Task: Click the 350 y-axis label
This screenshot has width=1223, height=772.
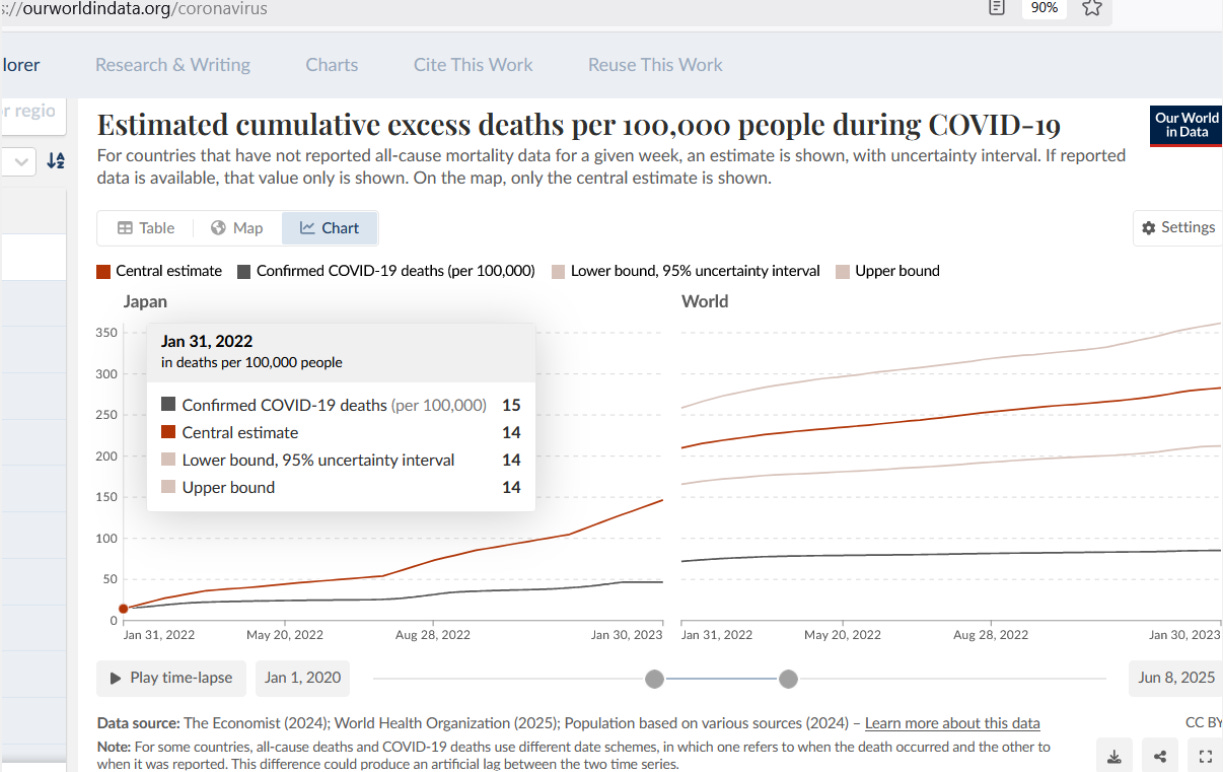Action: (106, 333)
